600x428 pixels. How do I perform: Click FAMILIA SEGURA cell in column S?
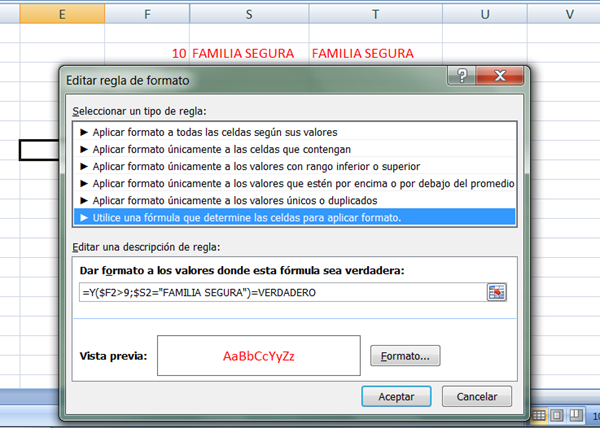click(249, 53)
